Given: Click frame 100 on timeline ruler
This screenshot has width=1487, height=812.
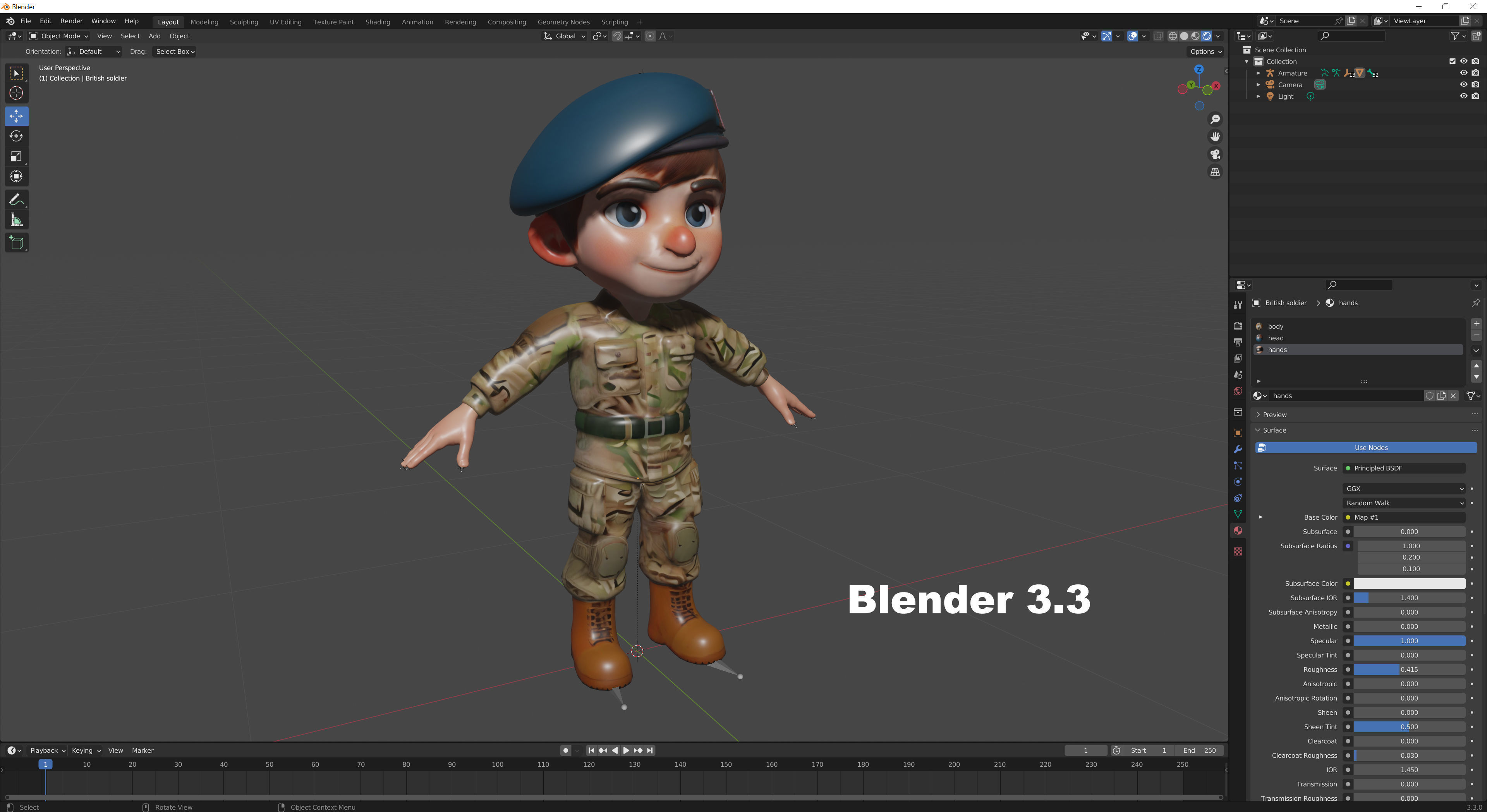Looking at the screenshot, I should [497, 765].
